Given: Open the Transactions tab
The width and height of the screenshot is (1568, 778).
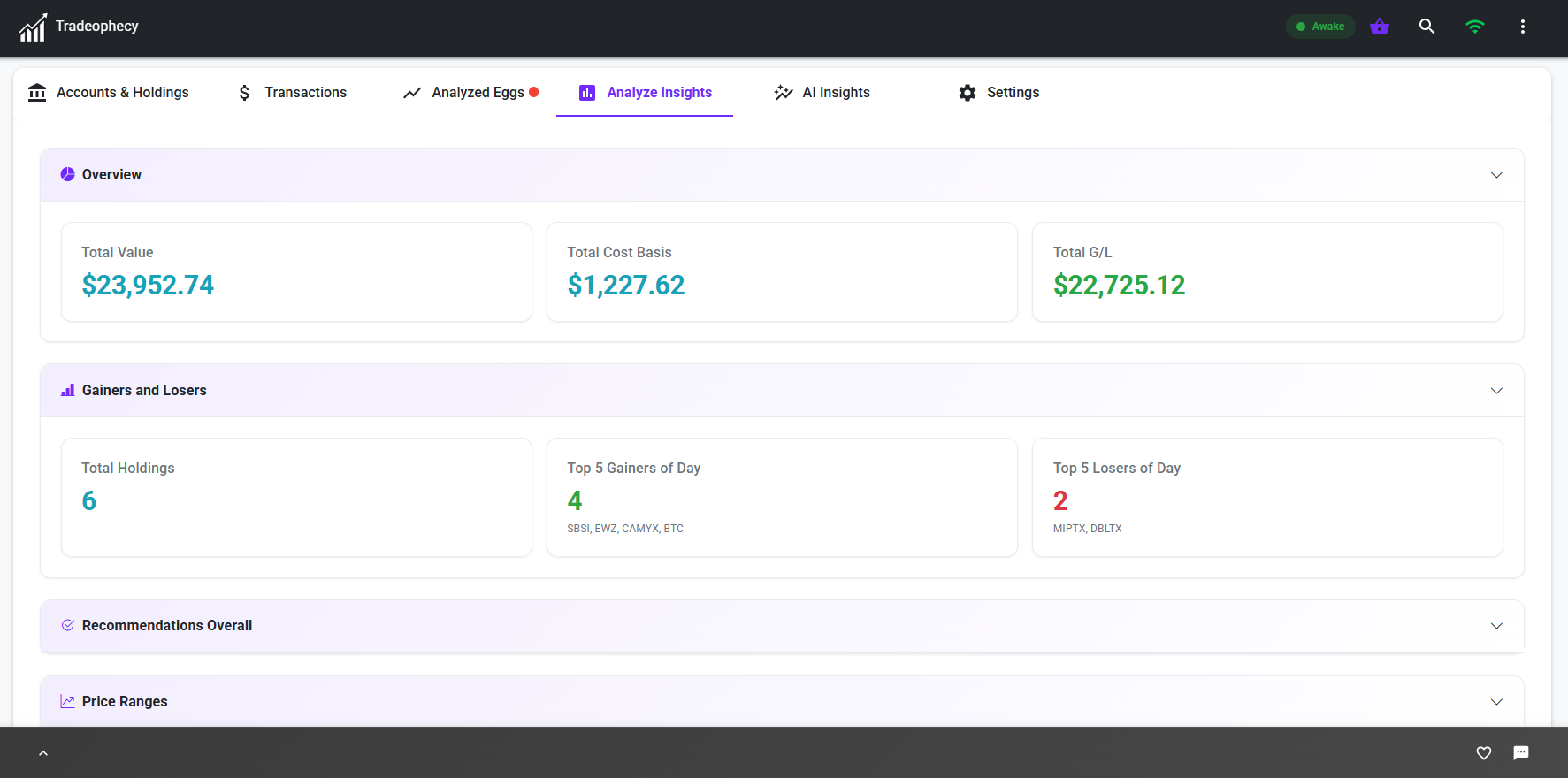Looking at the screenshot, I should 293,93.
